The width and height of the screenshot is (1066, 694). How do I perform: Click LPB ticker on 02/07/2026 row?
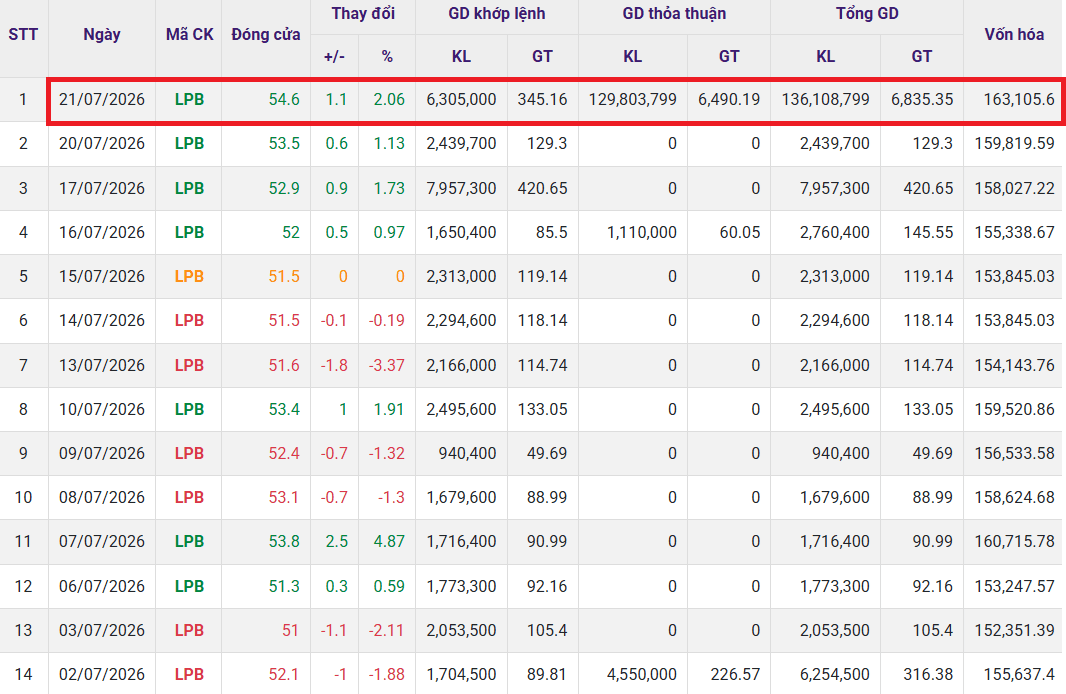pos(189,674)
